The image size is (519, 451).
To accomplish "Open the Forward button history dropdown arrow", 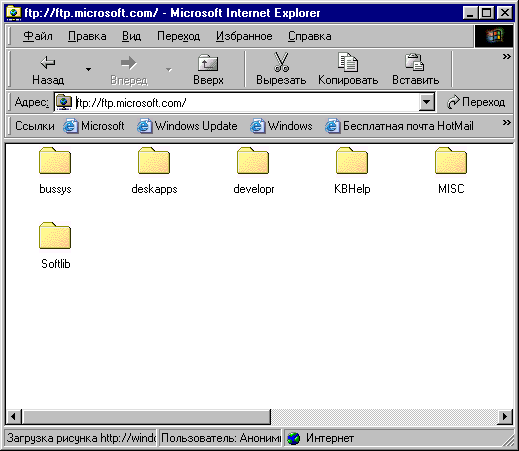I will (169, 69).
